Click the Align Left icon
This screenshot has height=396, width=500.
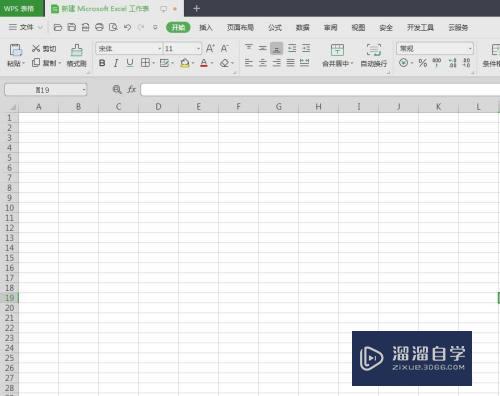(249, 63)
